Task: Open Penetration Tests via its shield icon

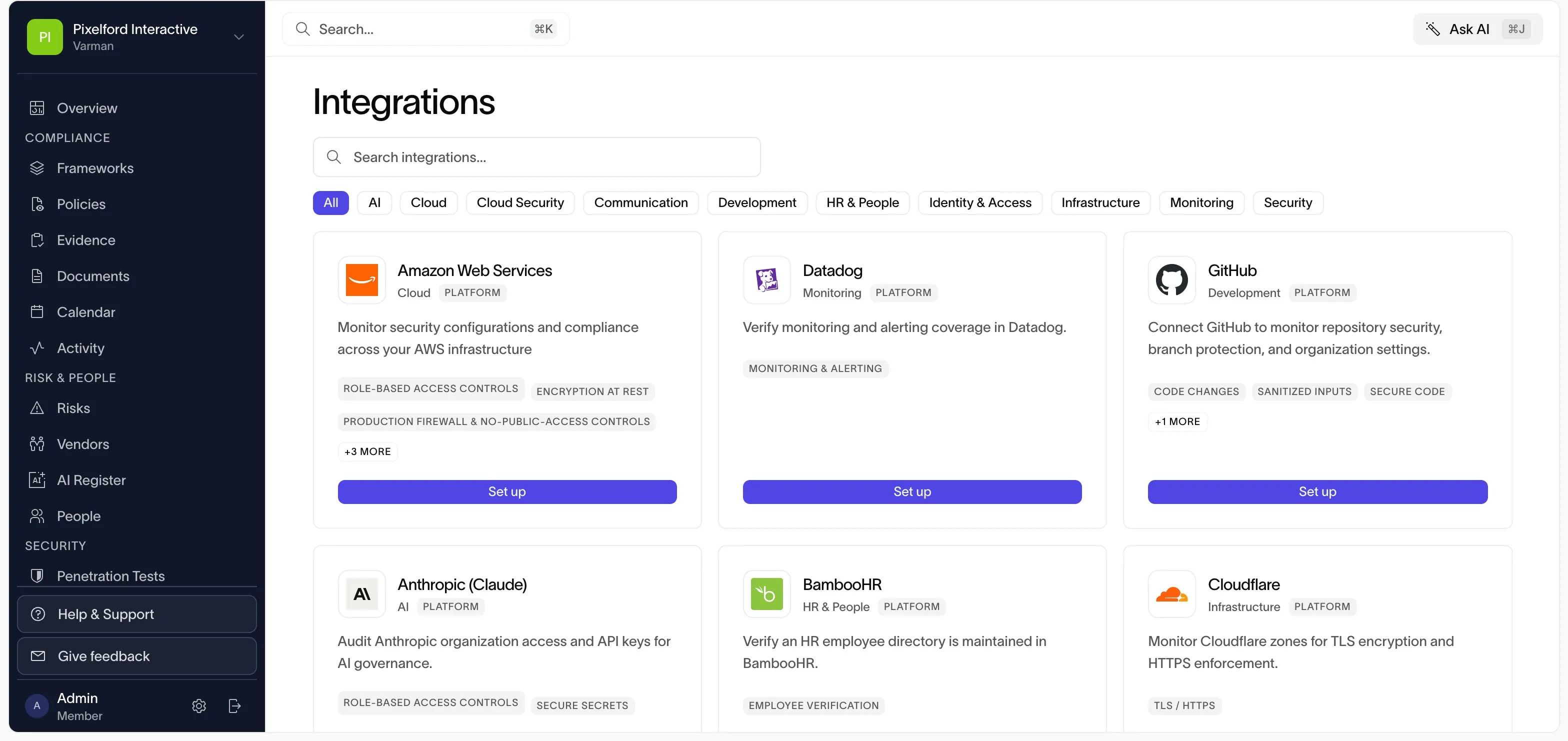Action: 37,575
